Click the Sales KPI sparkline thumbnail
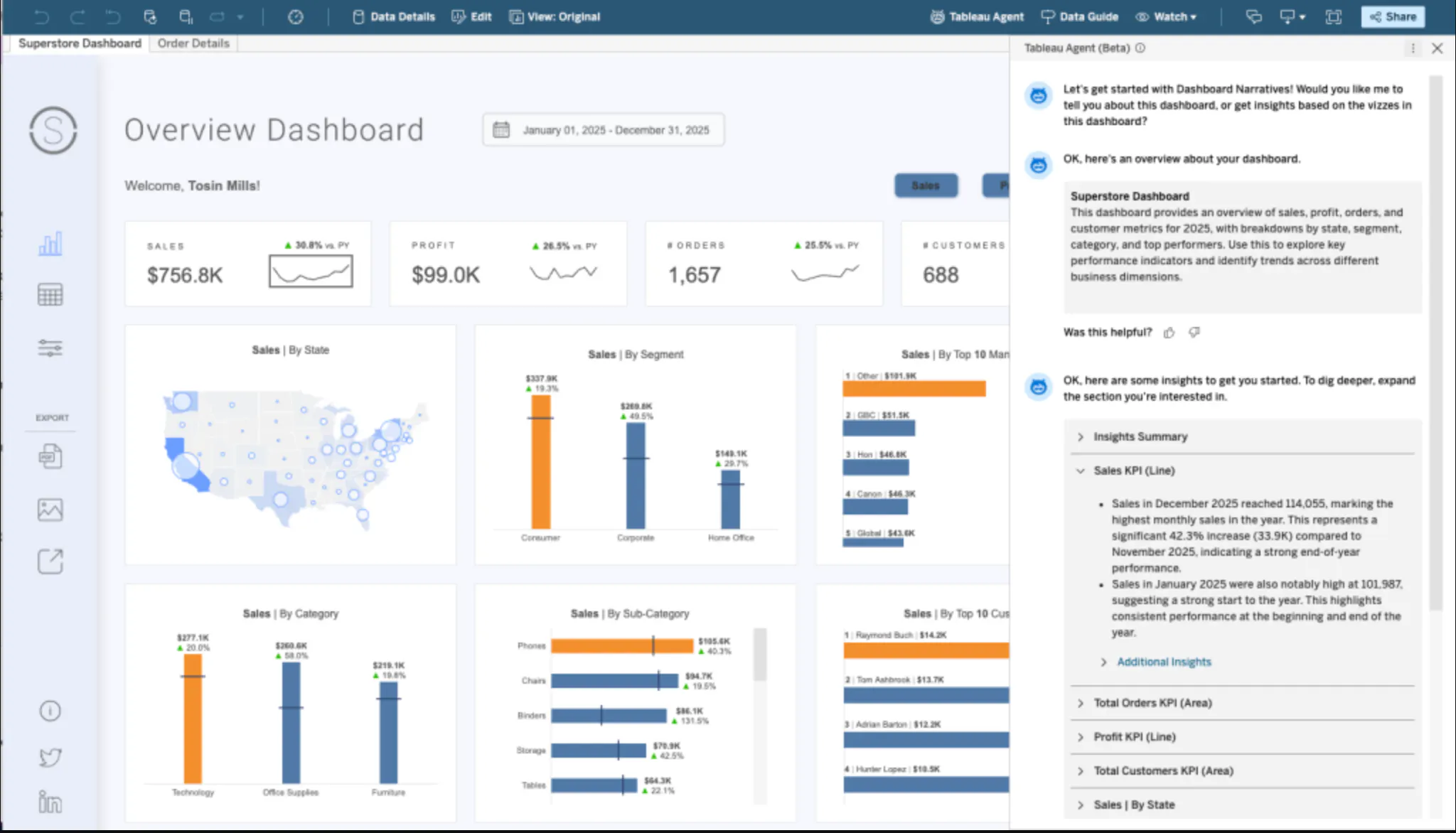Screen dimensions: 1456x833 [x=311, y=272]
